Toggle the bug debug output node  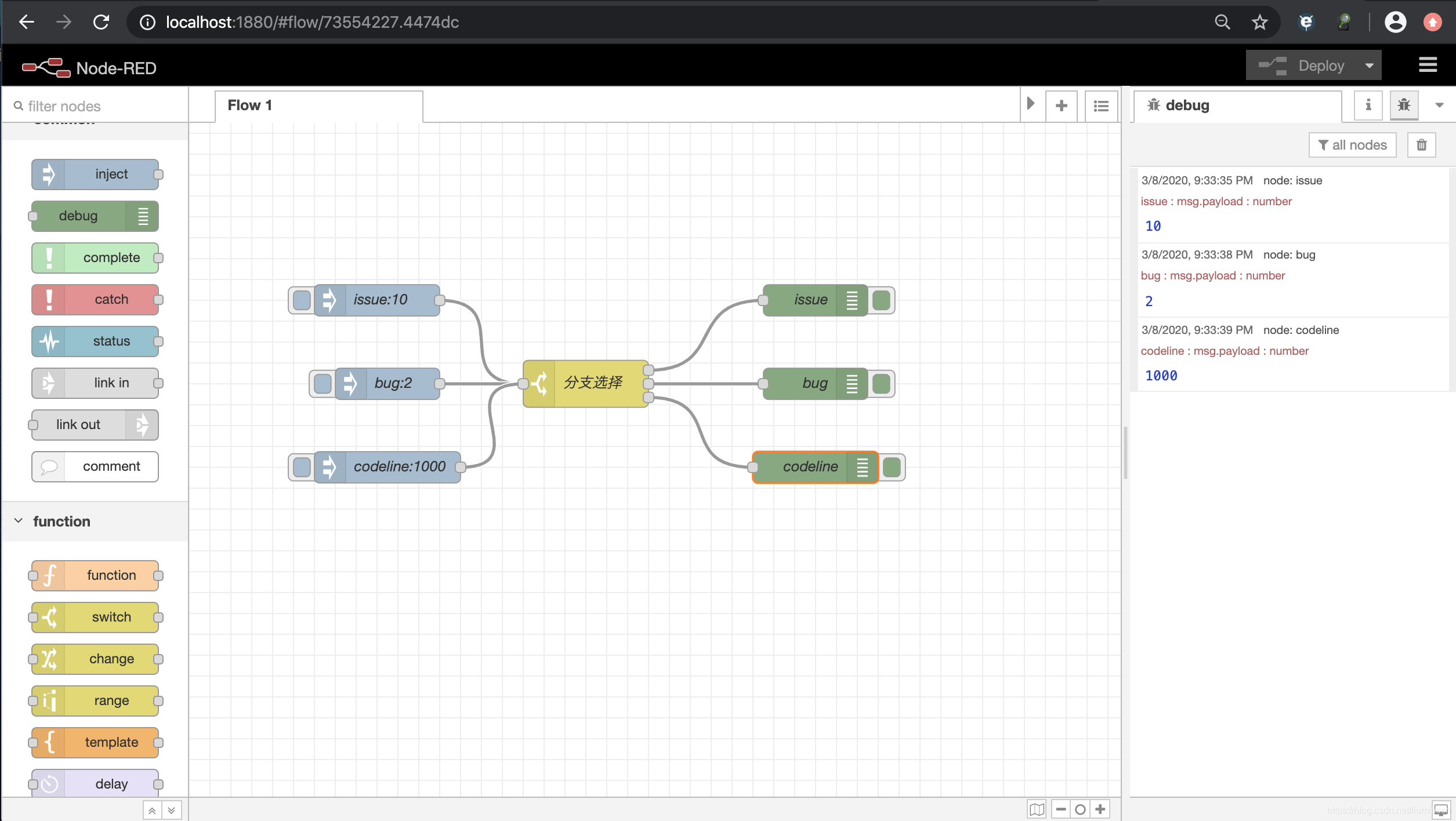(881, 383)
